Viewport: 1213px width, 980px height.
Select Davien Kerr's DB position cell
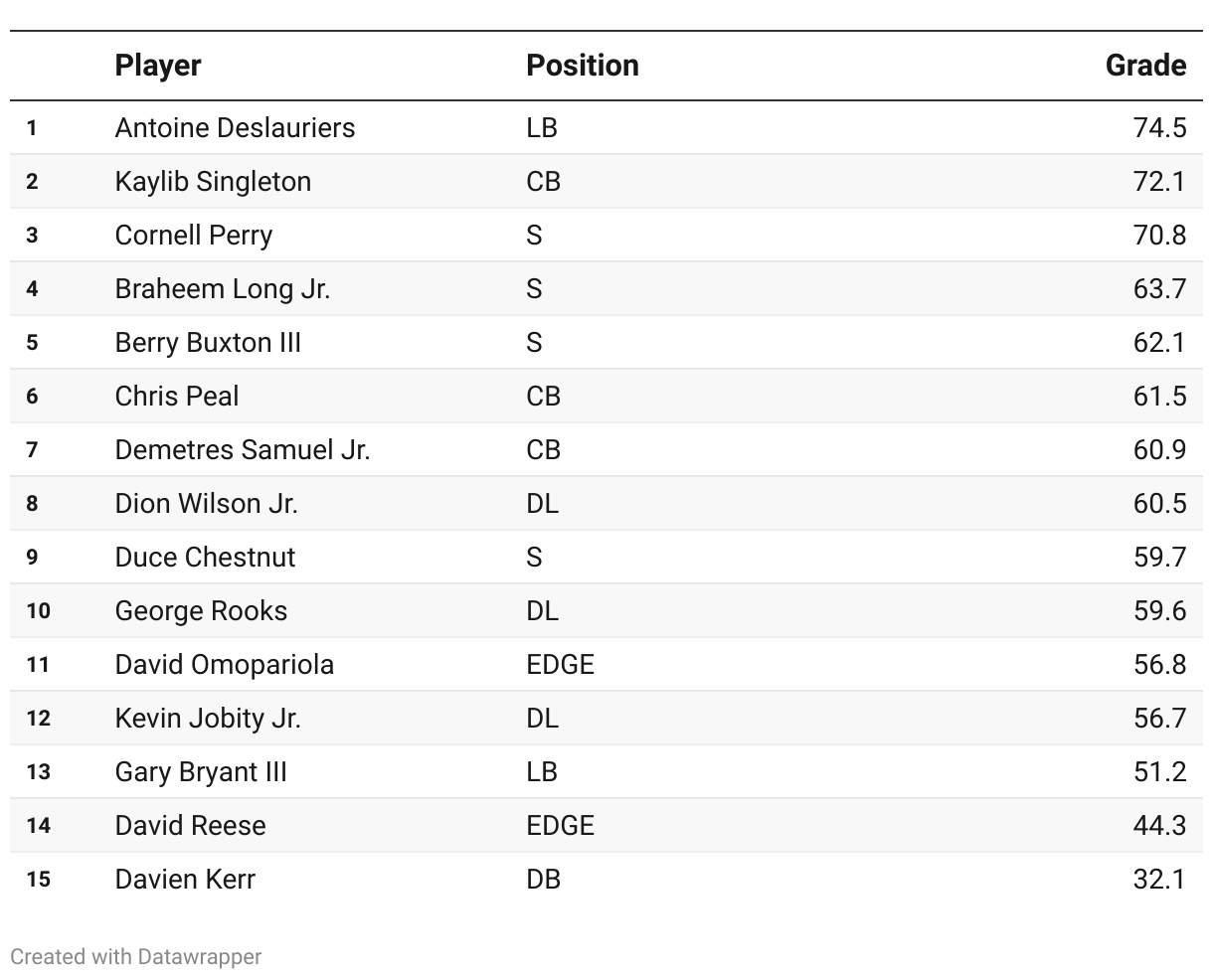(x=544, y=879)
